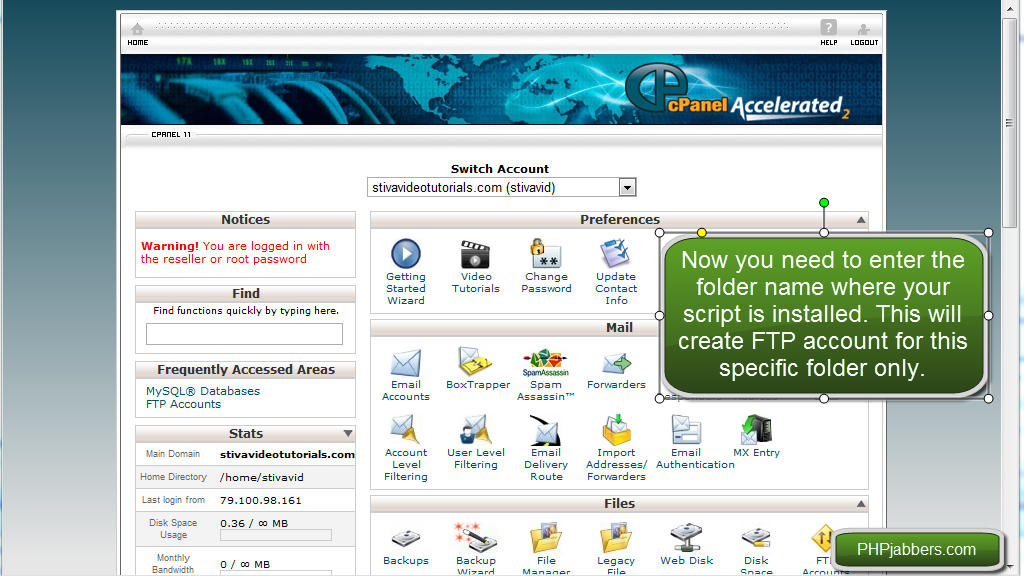Click the CPANEL 11 breadcrumb label
This screenshot has height=576, width=1024.
point(171,135)
